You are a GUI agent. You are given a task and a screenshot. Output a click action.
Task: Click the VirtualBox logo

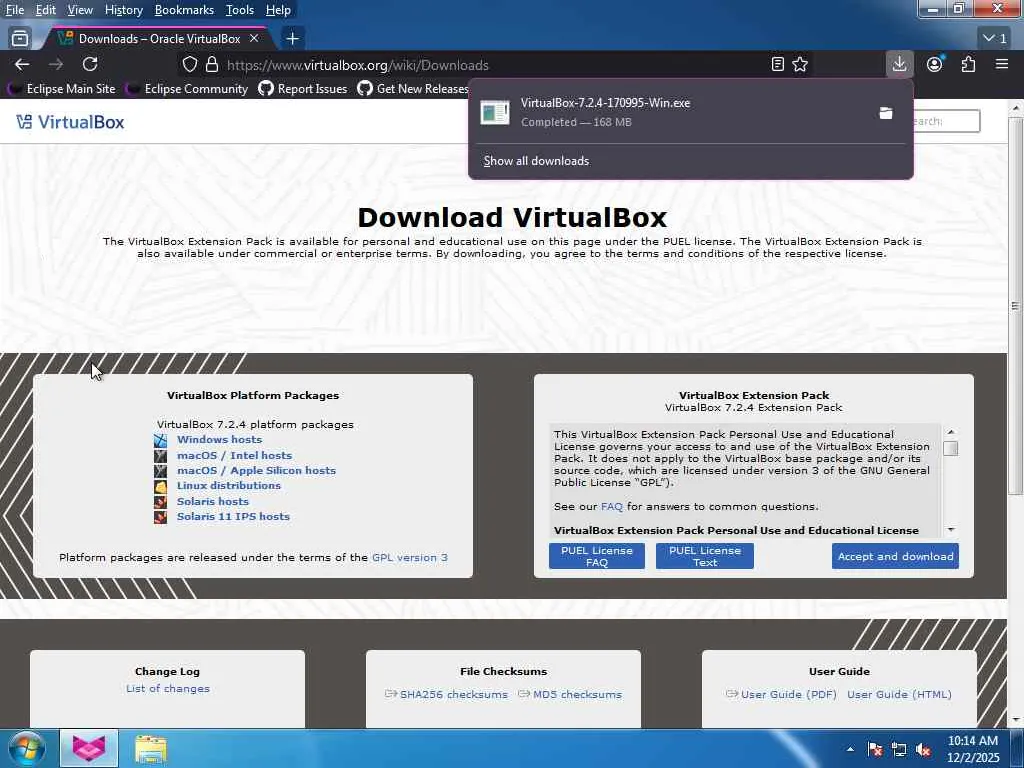tap(71, 121)
